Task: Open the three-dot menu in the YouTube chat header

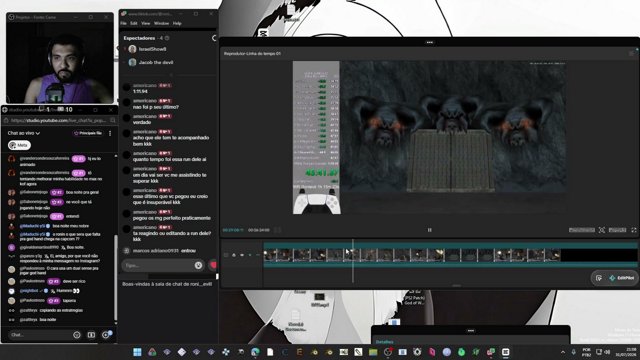Action: [x=110, y=133]
